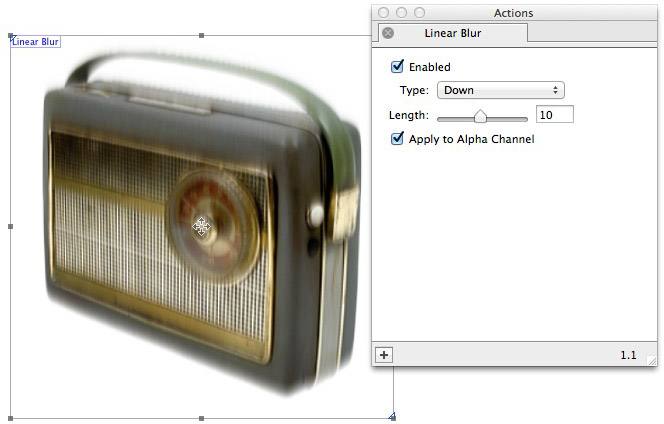This screenshot has height=424, width=664.
Task: Click the top-center selection handle
Action: pos(202,36)
